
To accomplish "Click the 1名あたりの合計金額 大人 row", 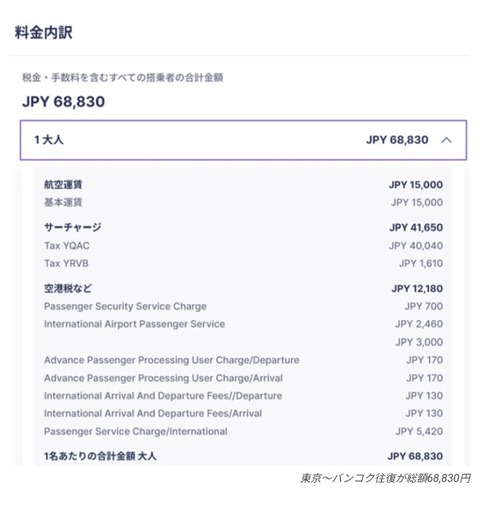I will 243,456.
